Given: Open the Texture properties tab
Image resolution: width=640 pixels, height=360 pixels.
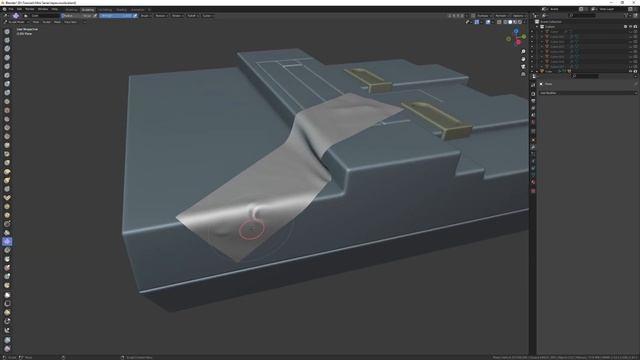Looking at the screenshot, I should (x=533, y=191).
